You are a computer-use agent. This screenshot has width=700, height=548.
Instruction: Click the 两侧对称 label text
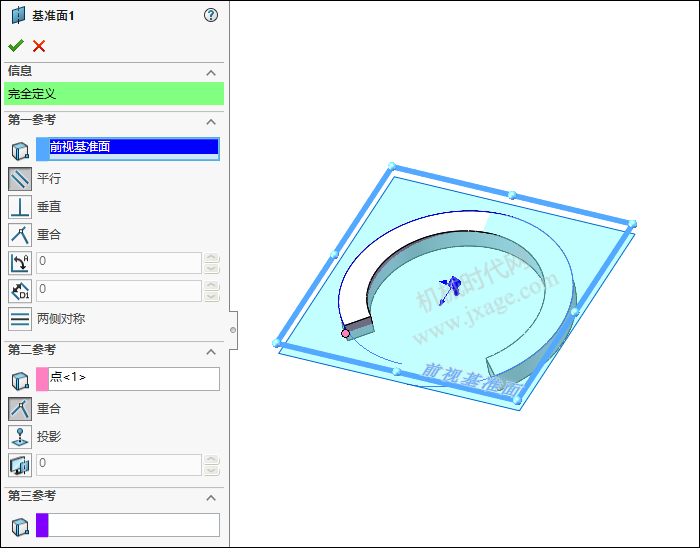61,319
